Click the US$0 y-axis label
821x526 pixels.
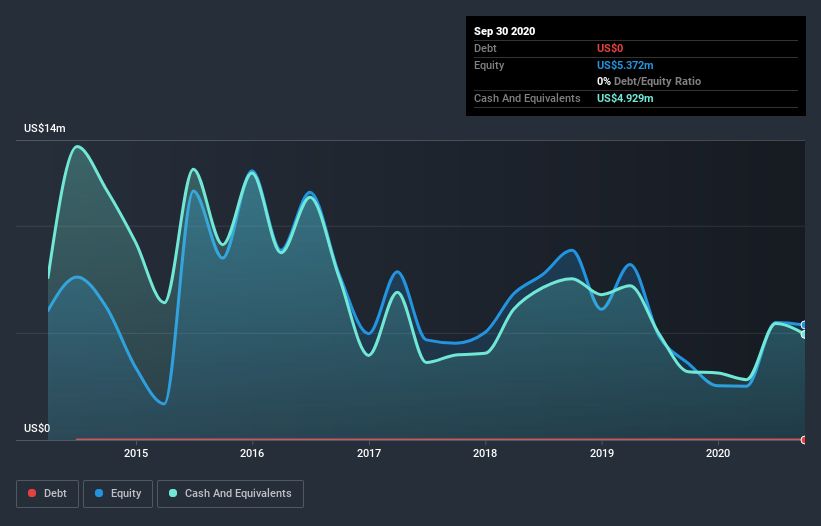tap(37, 428)
